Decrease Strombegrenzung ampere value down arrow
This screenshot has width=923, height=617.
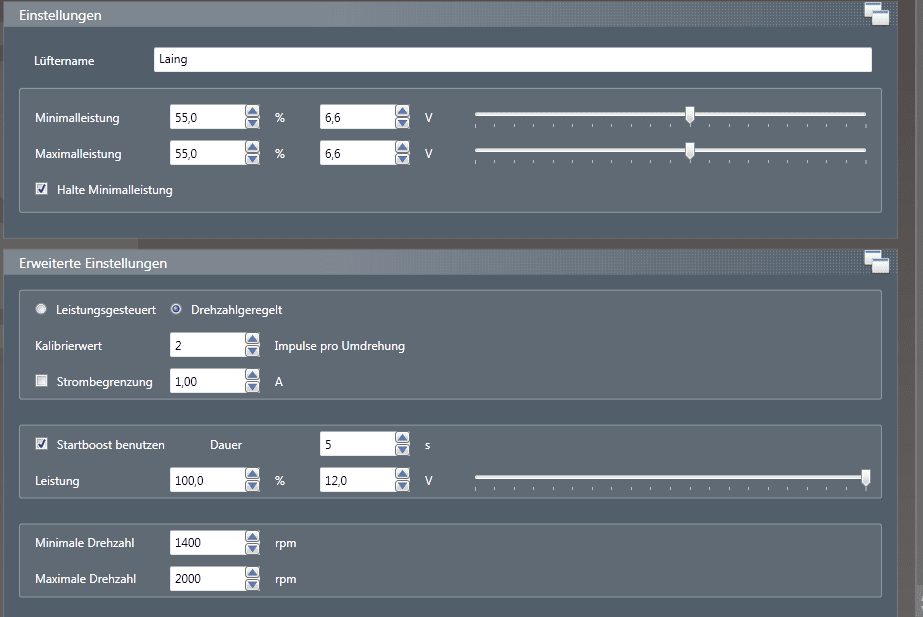[x=252, y=387]
